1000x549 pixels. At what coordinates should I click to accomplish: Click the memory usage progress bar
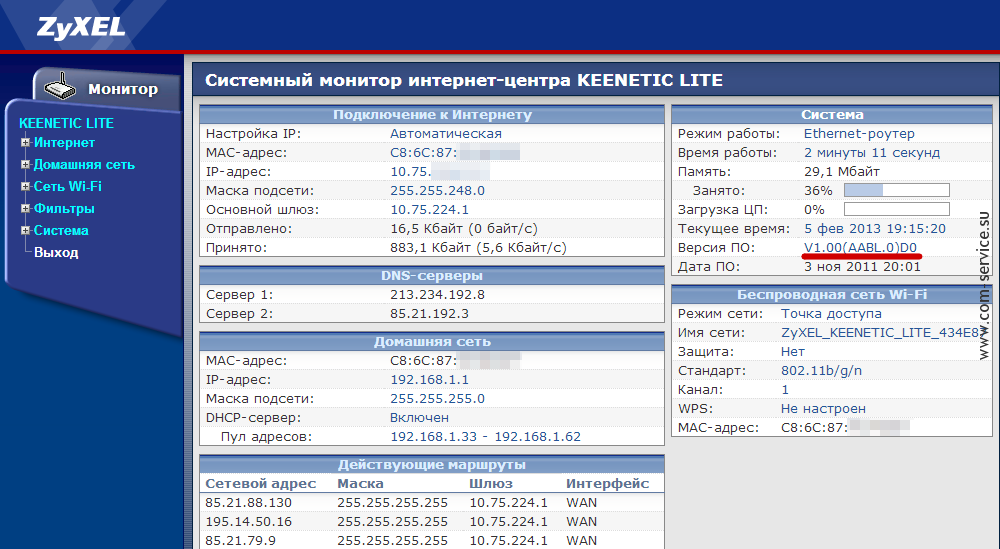pos(896,191)
